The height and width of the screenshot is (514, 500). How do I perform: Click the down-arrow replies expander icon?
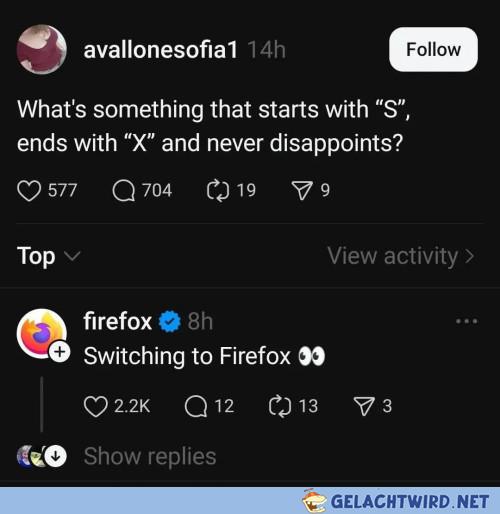click(55, 456)
